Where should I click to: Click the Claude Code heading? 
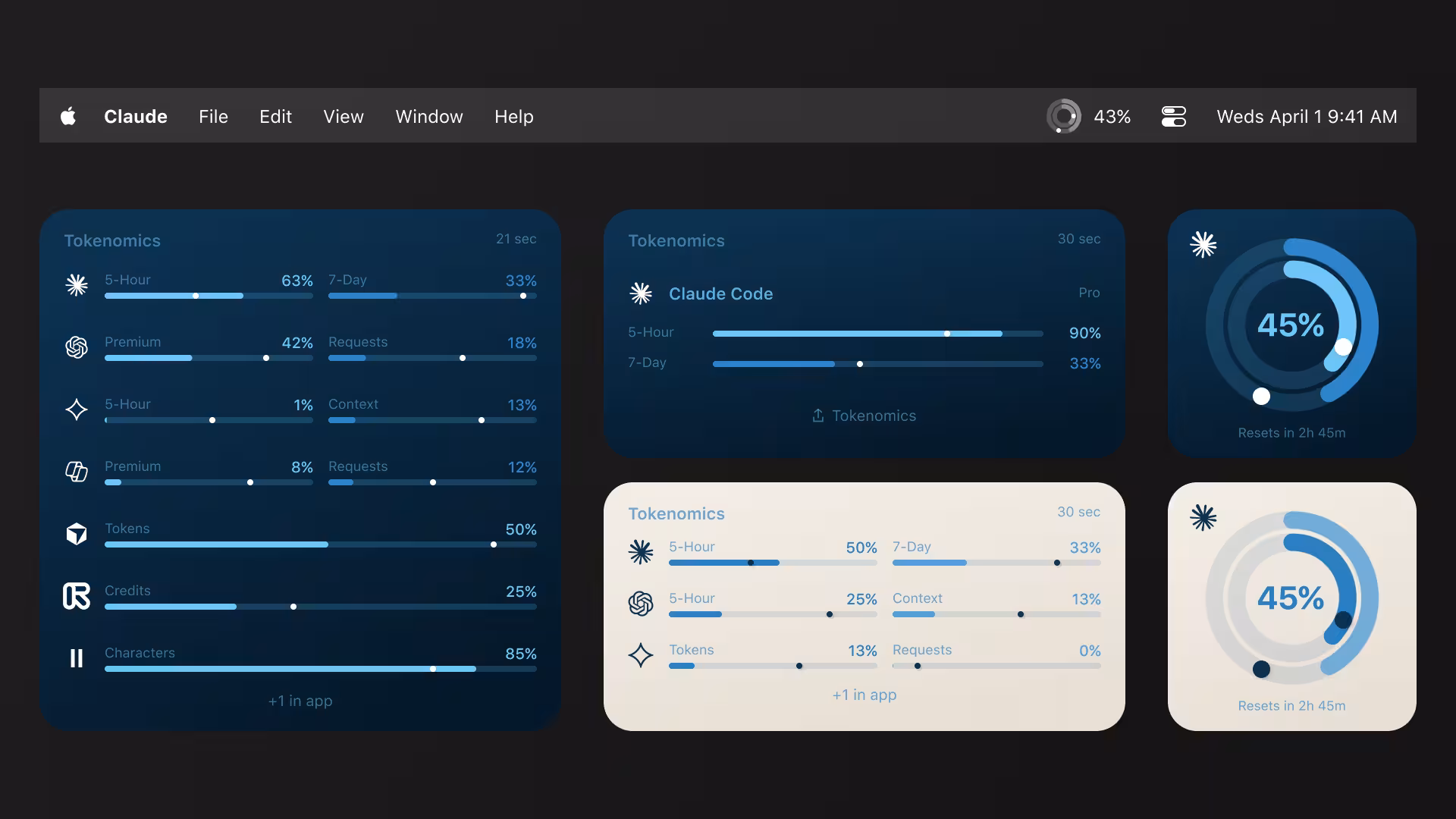click(x=721, y=293)
